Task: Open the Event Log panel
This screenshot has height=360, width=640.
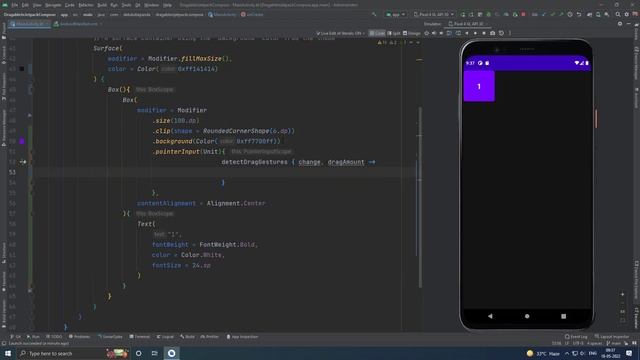Action: (576, 337)
